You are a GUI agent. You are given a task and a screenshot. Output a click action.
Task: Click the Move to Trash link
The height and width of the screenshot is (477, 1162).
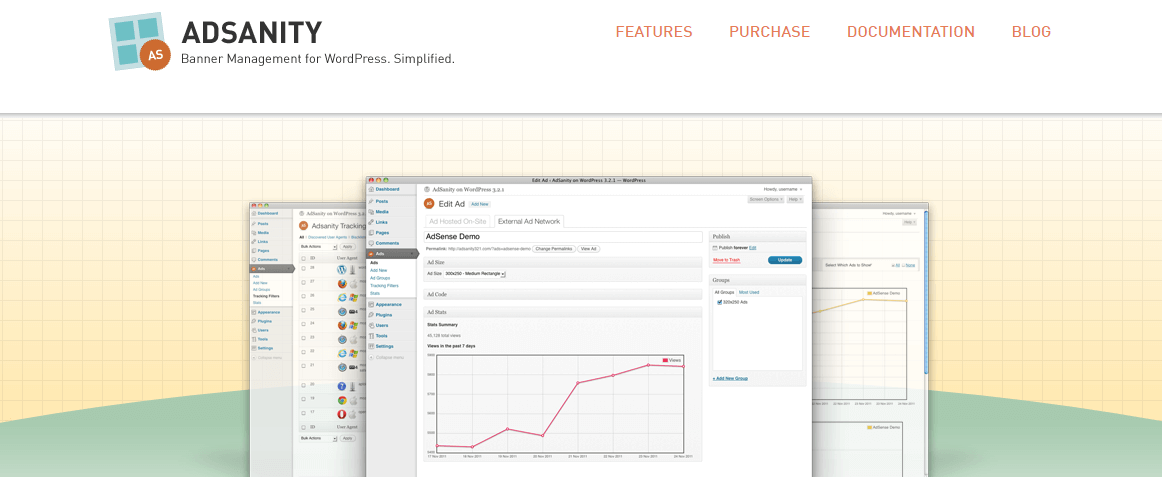(x=726, y=260)
